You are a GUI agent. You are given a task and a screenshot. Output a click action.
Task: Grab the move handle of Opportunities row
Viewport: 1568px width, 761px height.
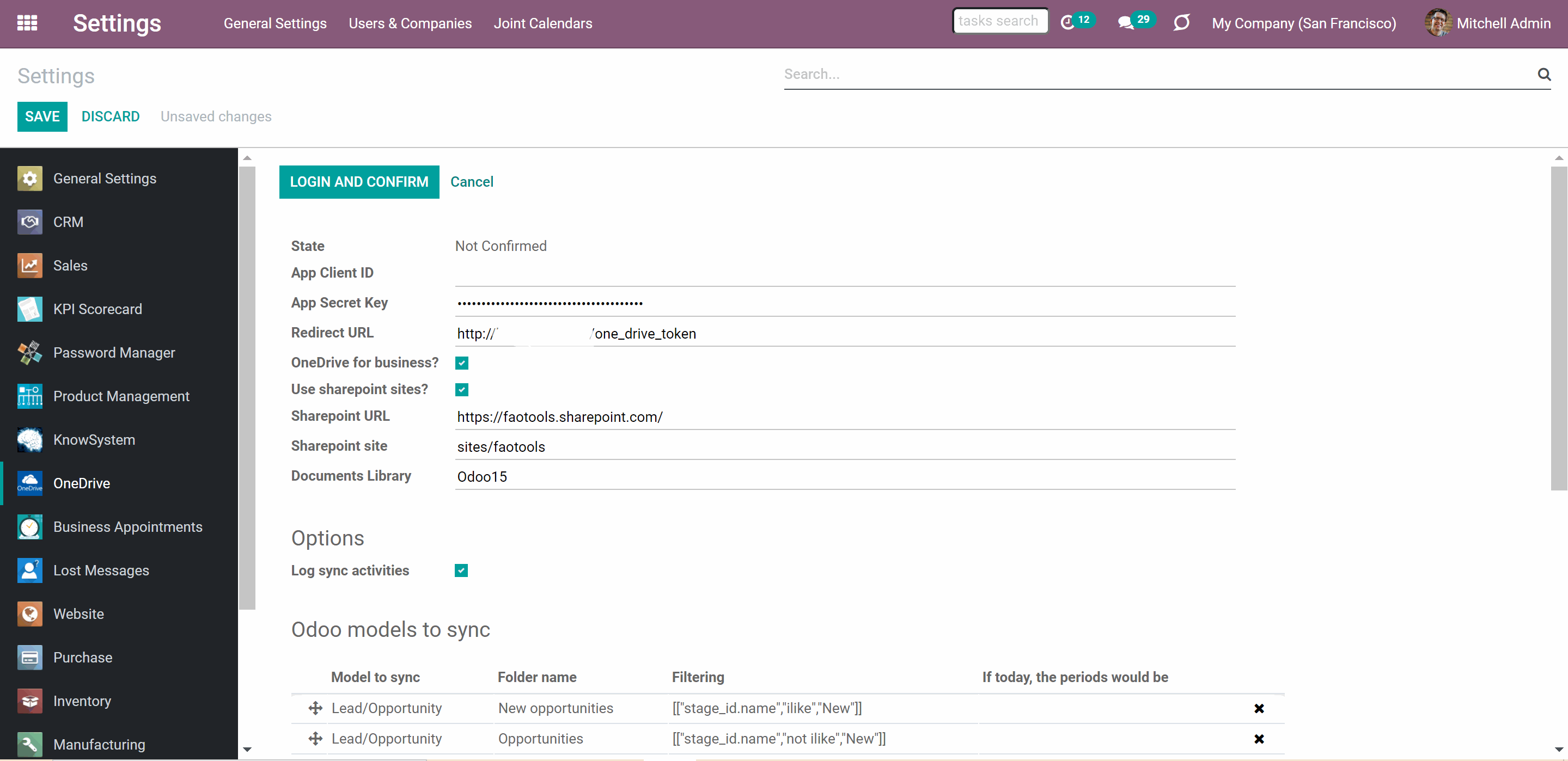coord(315,739)
